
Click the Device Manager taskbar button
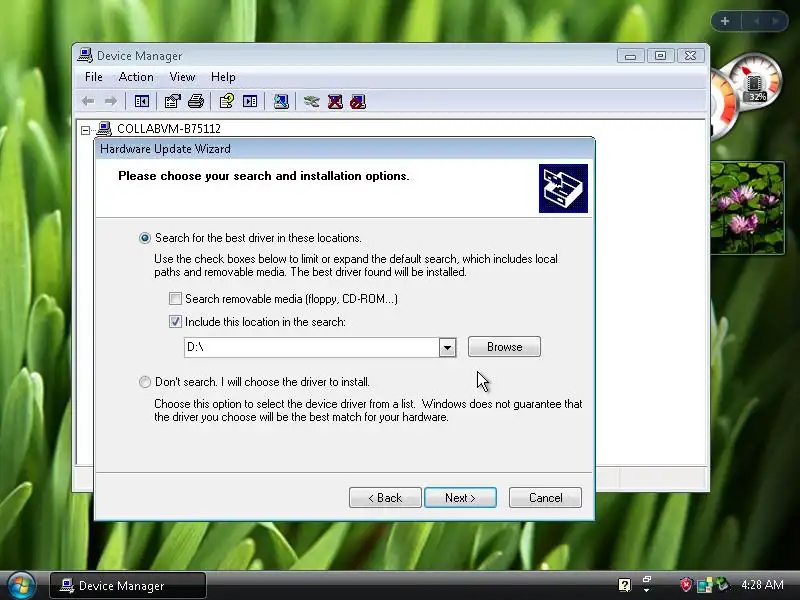click(x=128, y=585)
